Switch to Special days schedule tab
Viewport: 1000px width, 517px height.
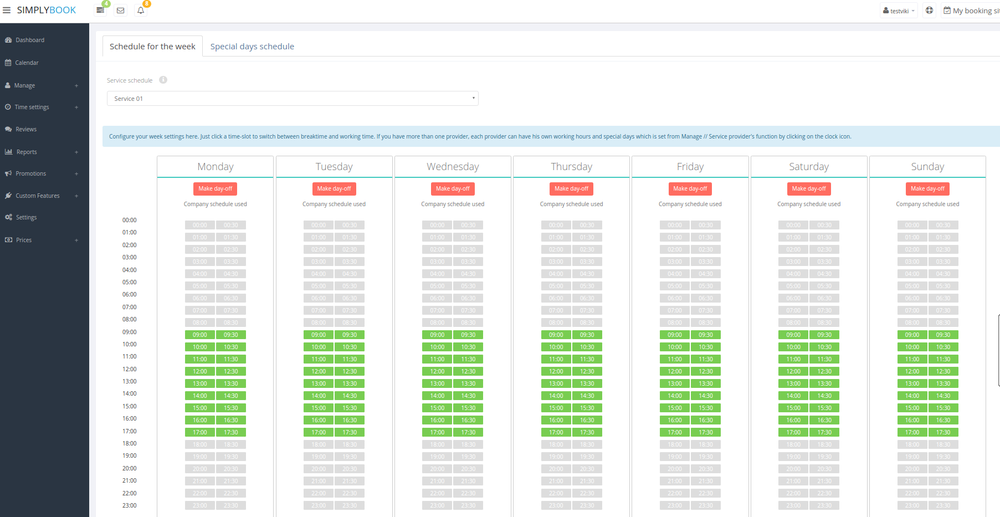[252, 46]
